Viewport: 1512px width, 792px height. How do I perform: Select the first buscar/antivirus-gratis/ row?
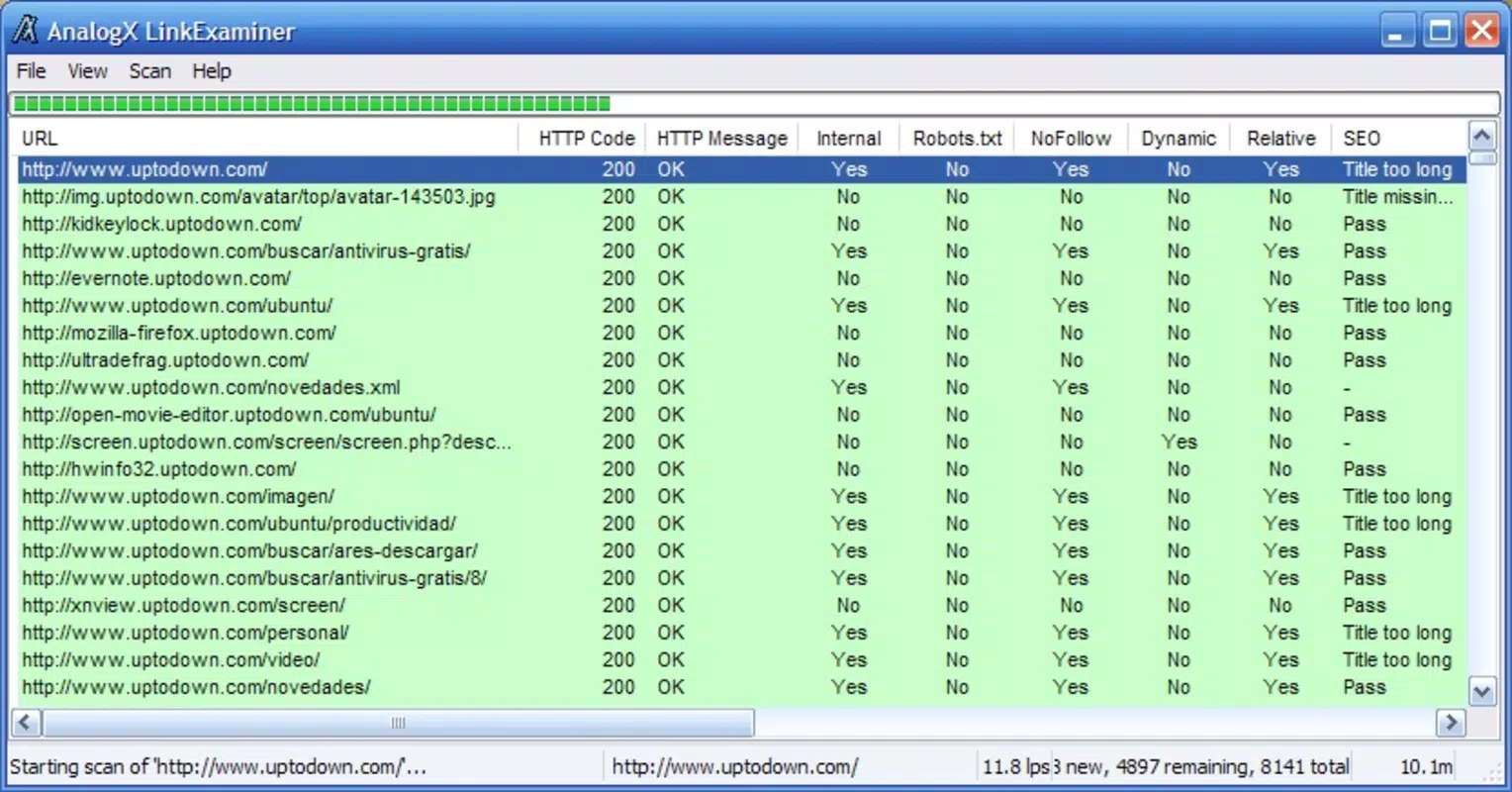coord(741,251)
